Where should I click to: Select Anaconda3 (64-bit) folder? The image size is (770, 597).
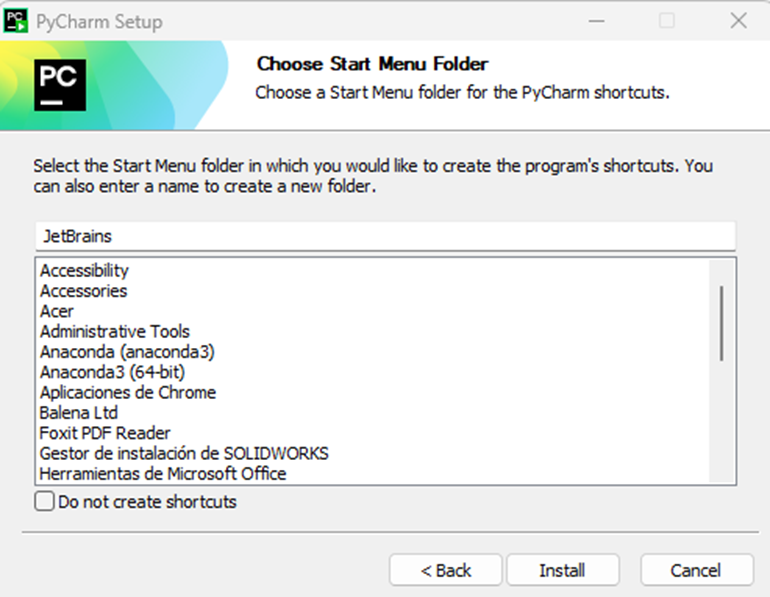[x=112, y=372]
